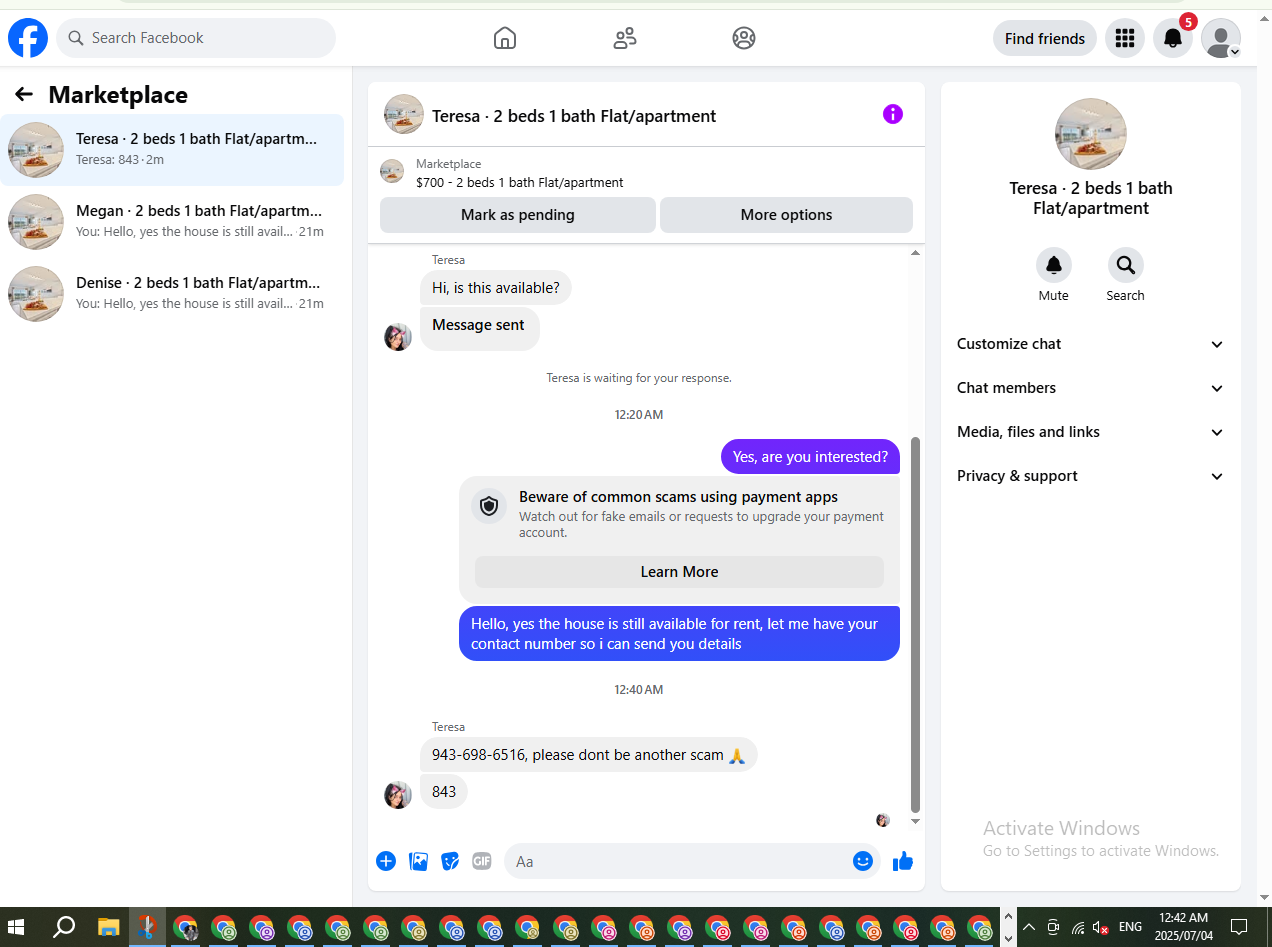Screen dimensions: 1272x947
Task: Attach a photo file icon
Action: coord(418,861)
